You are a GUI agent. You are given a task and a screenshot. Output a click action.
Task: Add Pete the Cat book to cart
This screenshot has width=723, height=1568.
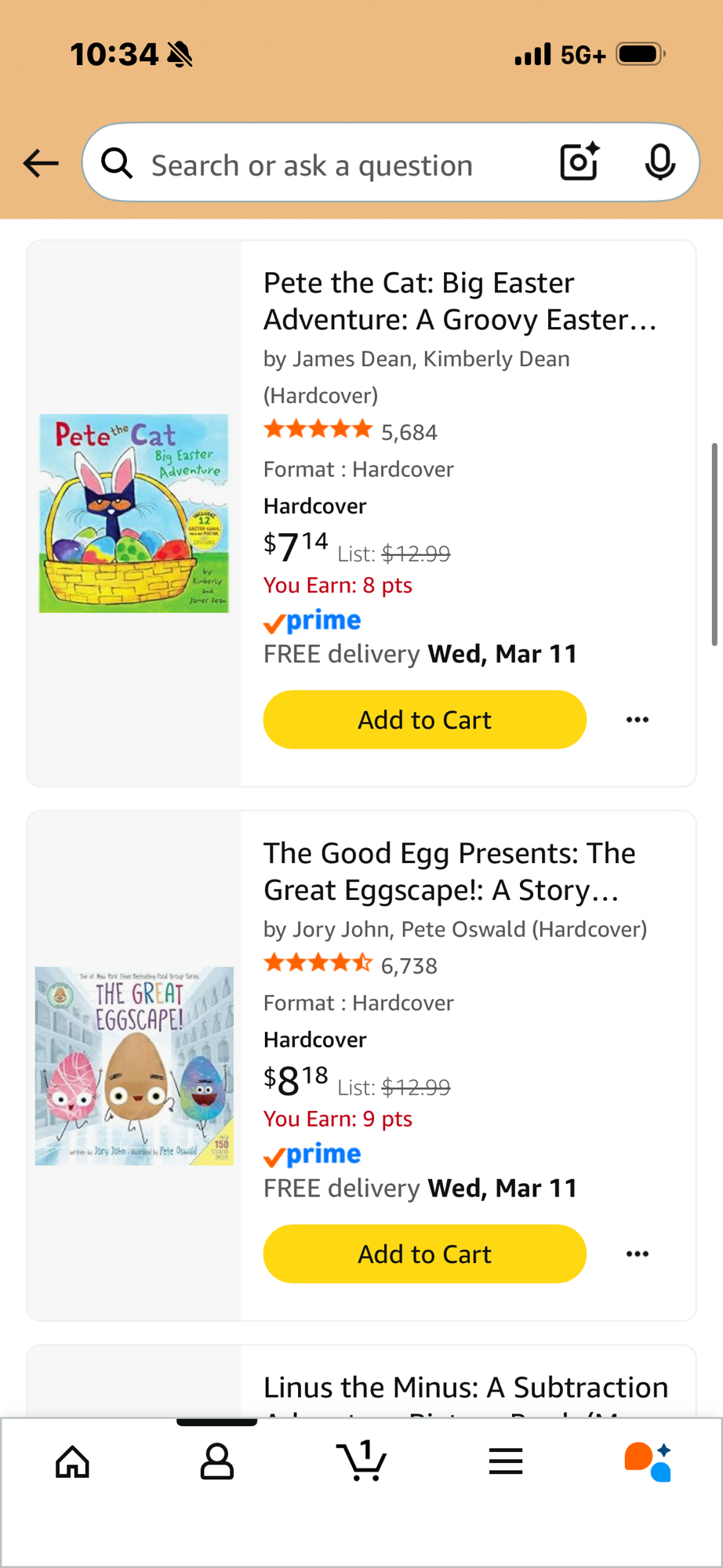pyautogui.click(x=424, y=720)
